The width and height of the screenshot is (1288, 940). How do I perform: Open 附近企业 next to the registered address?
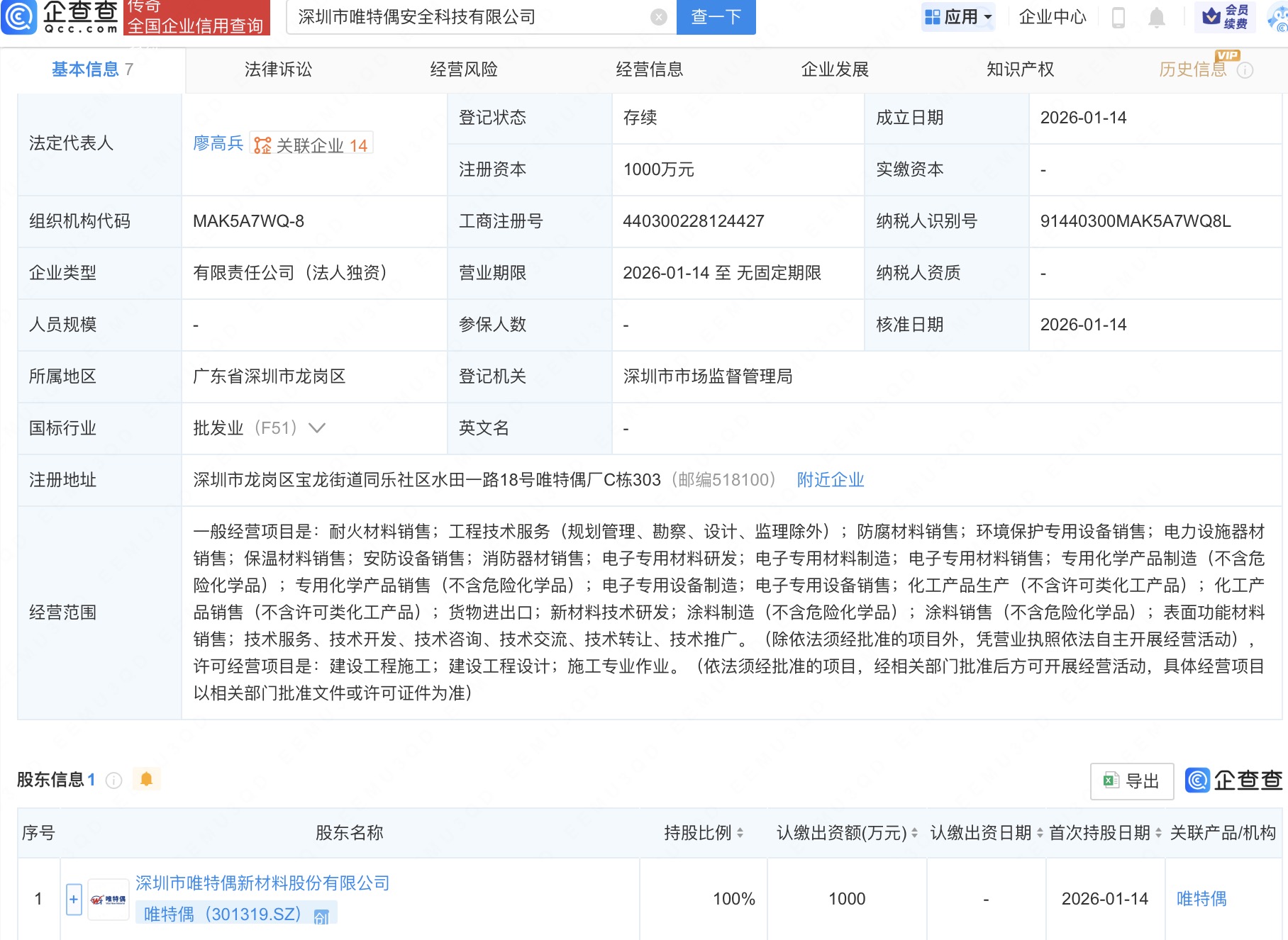[831, 480]
